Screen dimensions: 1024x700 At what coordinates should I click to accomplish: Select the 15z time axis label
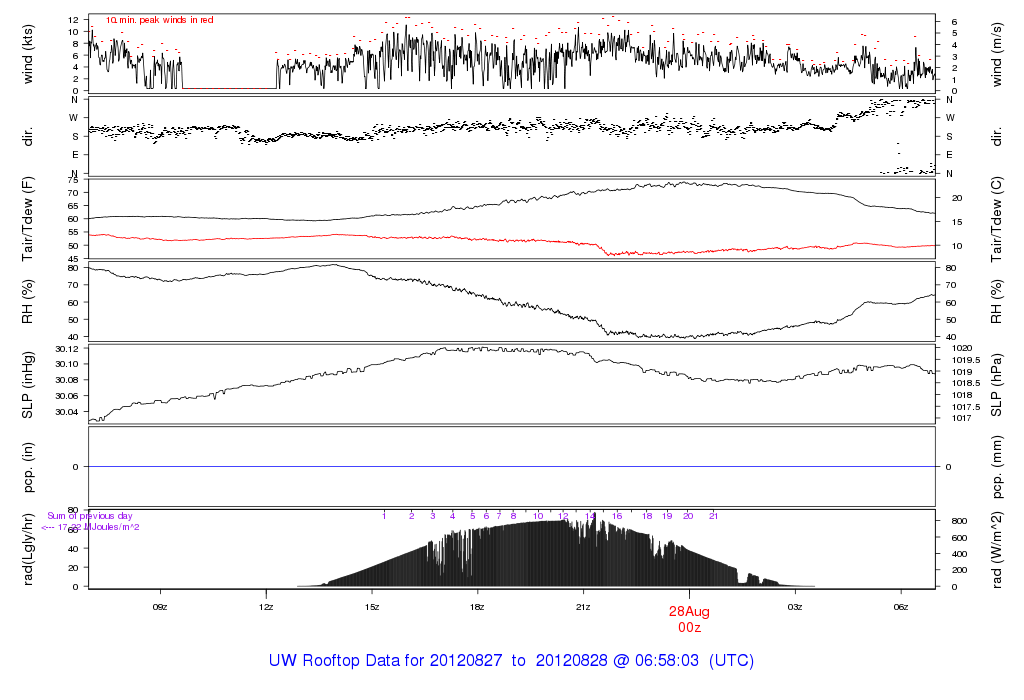pos(372,607)
